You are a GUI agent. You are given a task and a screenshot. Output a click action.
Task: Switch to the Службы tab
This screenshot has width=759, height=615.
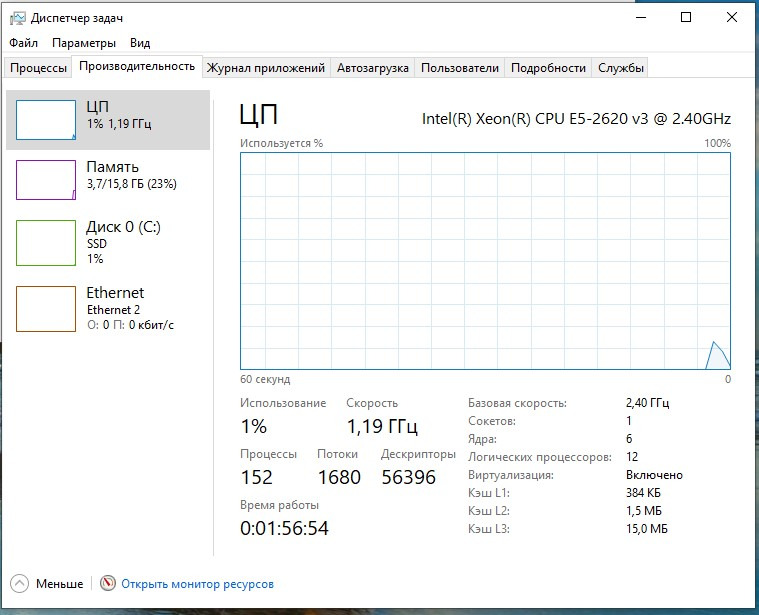[620, 68]
